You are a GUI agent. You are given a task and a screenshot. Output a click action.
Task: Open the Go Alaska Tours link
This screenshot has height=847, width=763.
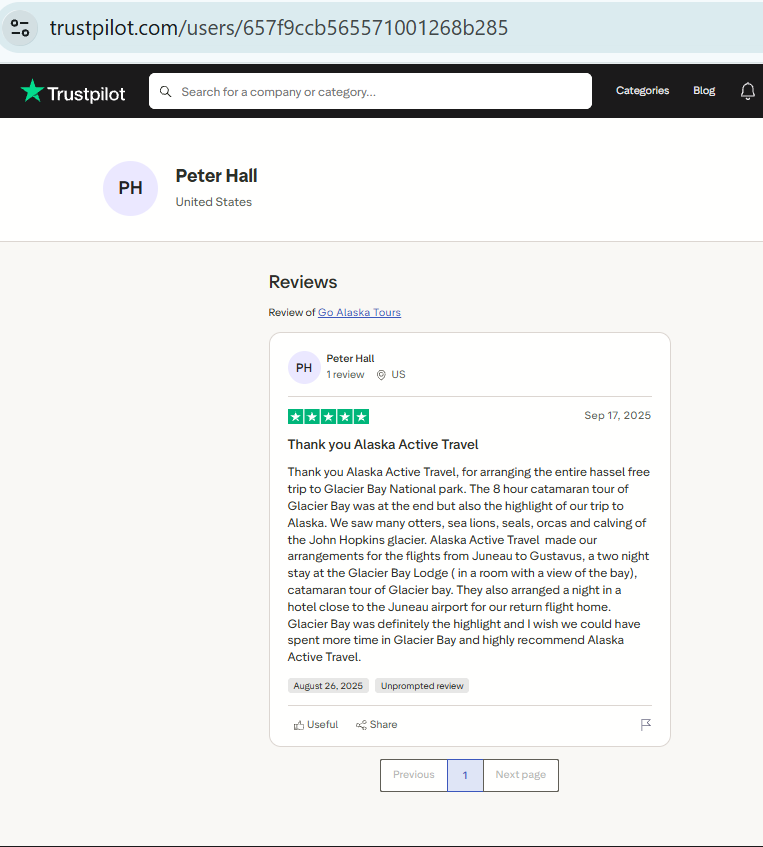[359, 312]
